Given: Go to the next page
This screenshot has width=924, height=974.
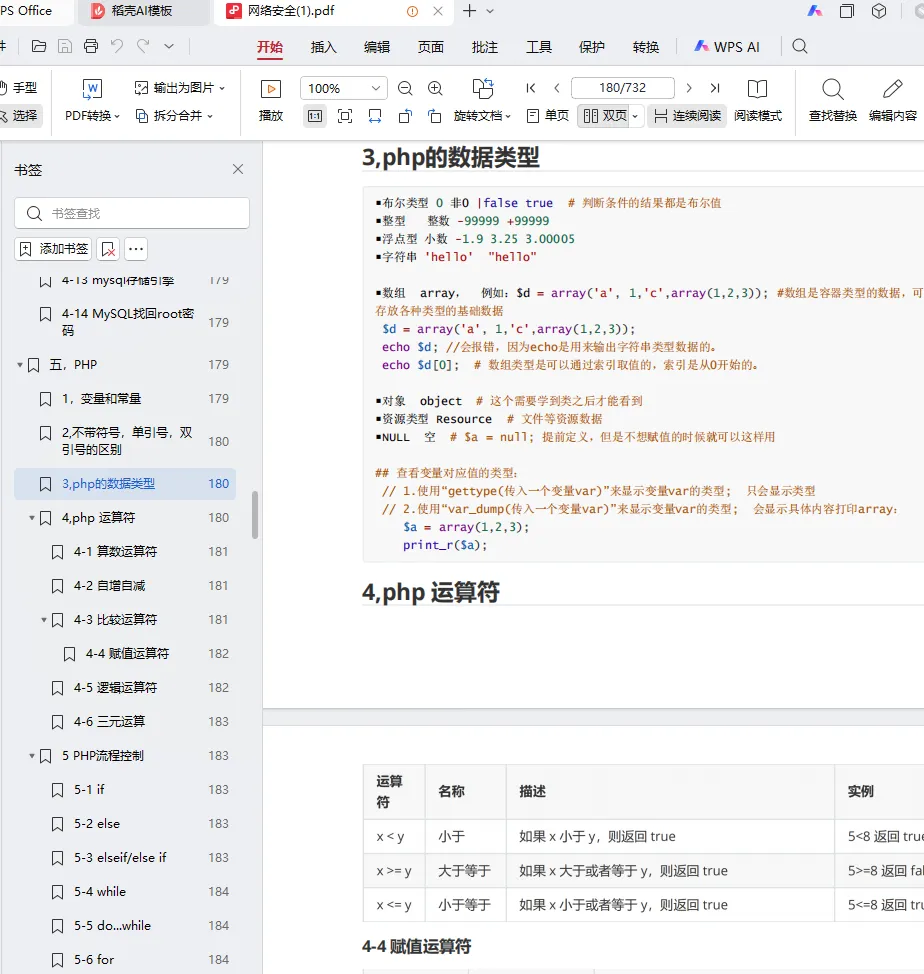Looking at the screenshot, I should click(689, 88).
